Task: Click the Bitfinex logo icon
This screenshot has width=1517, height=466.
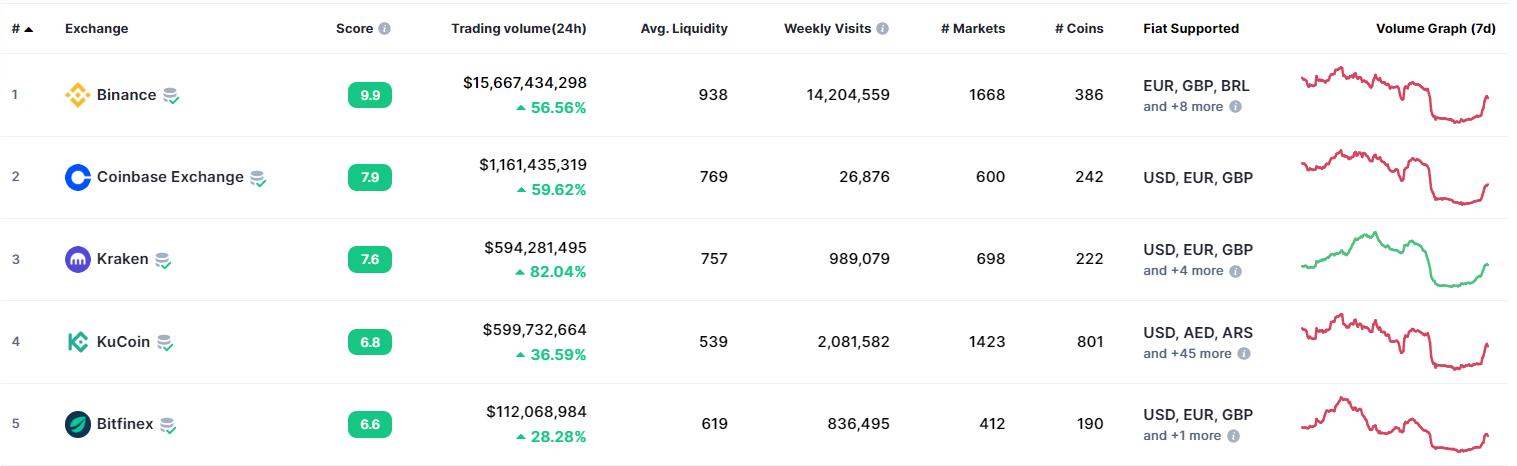Action: [77, 424]
